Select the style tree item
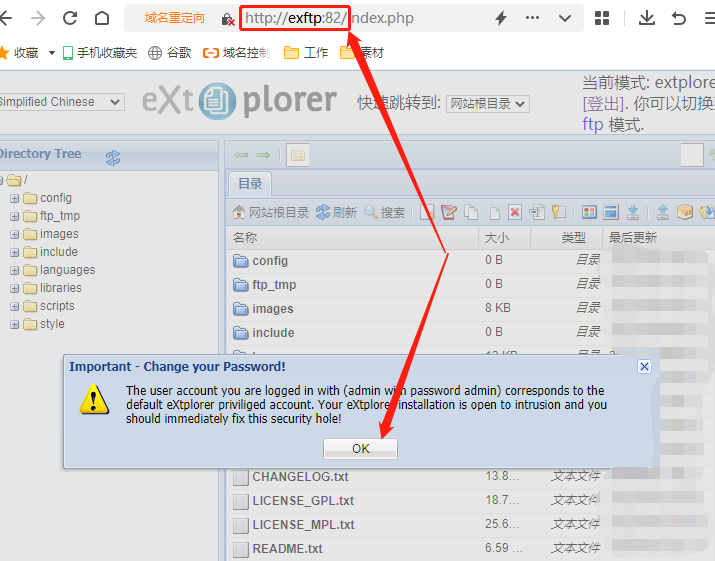The image size is (715, 561). (x=44, y=324)
